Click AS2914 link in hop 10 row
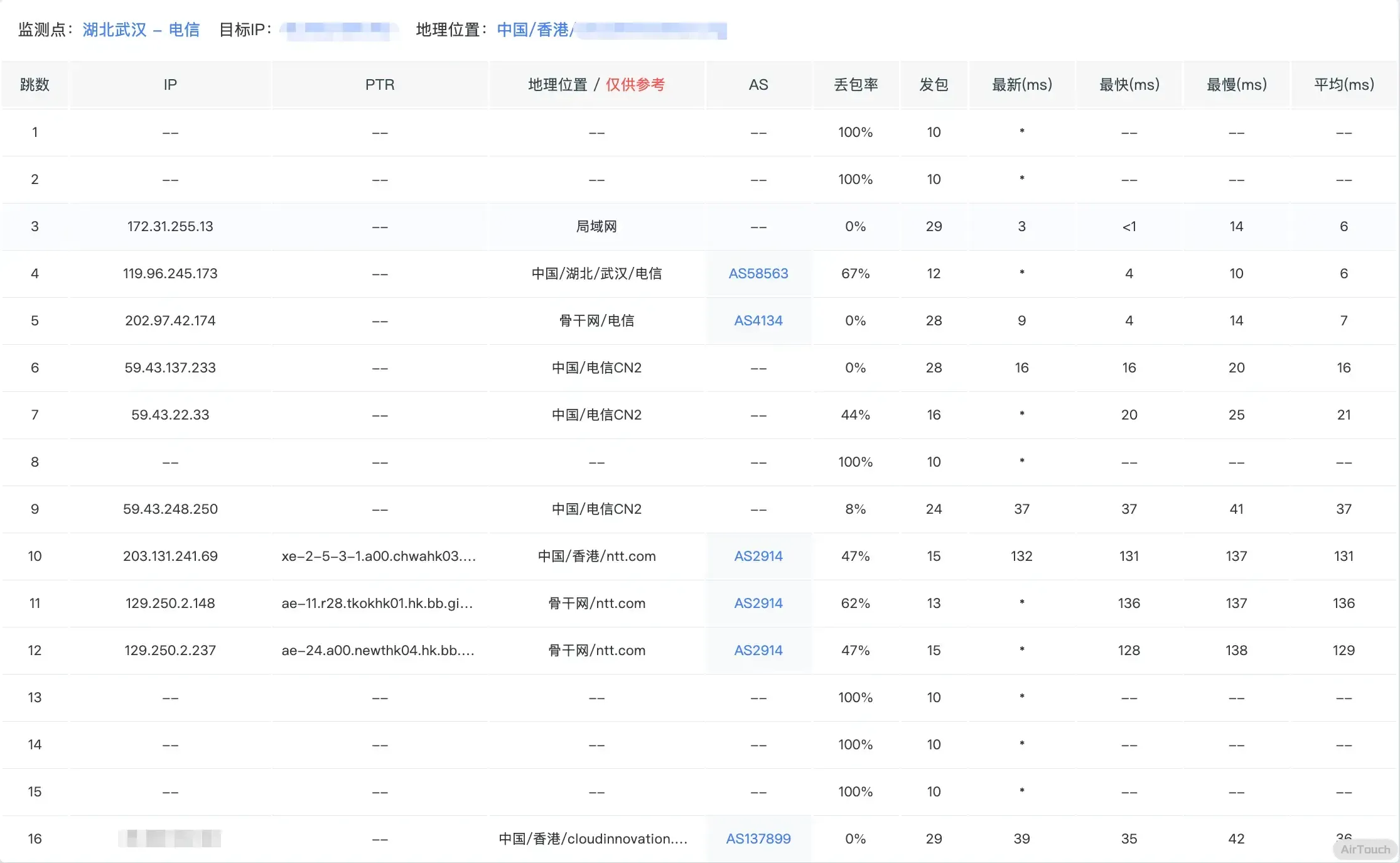 [758, 556]
